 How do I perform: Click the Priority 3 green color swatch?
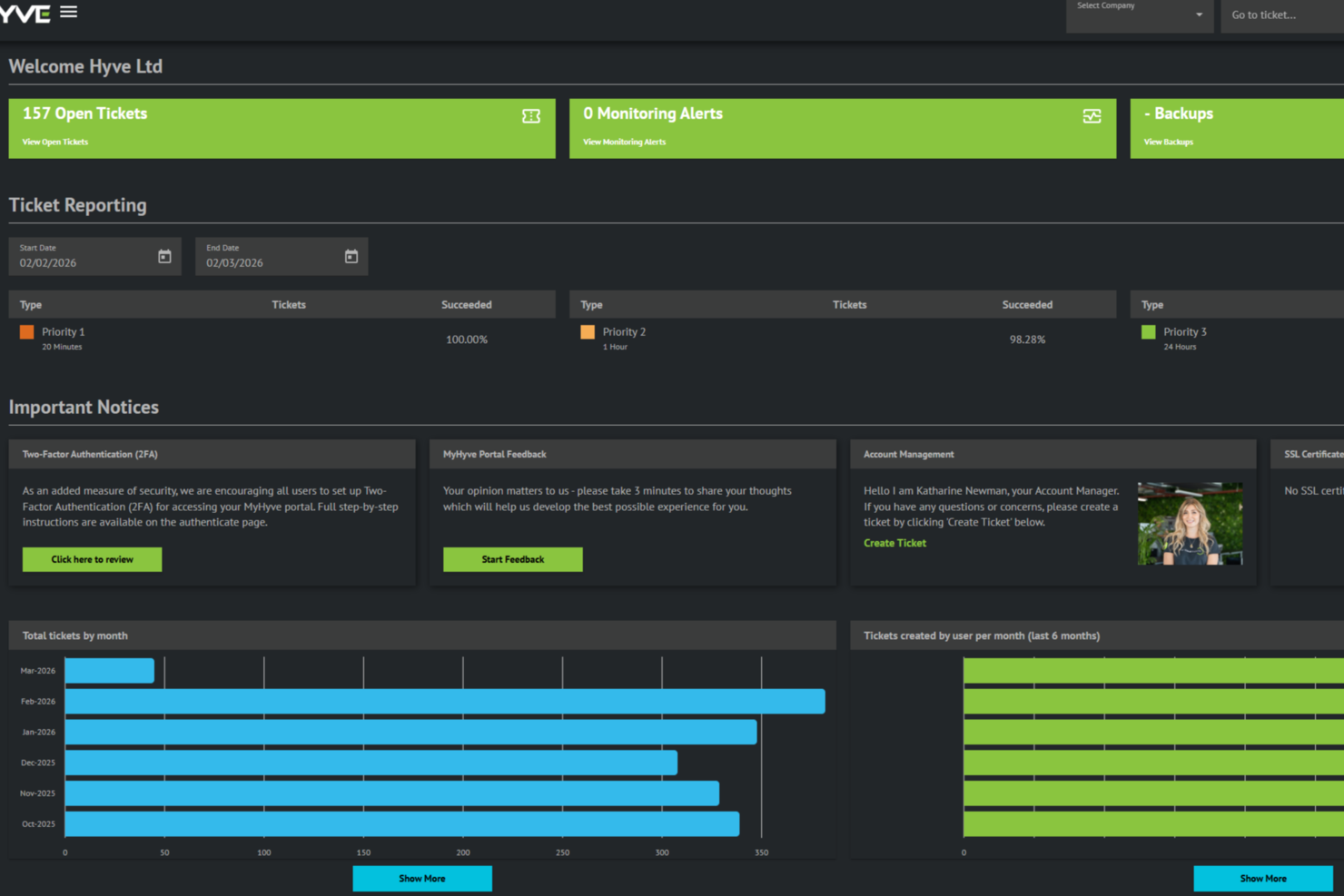click(1148, 331)
